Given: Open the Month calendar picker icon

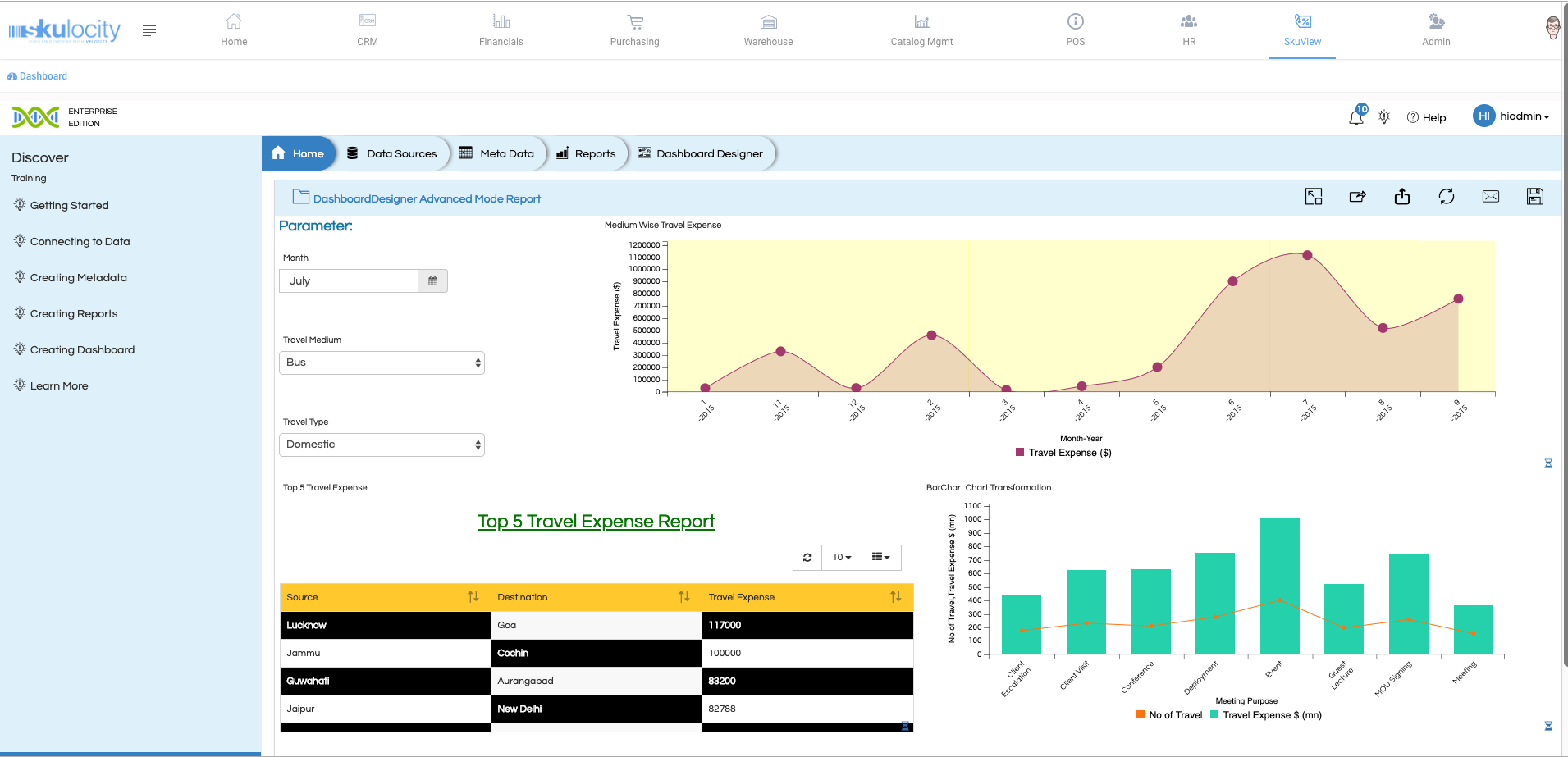Looking at the screenshot, I should pos(432,281).
